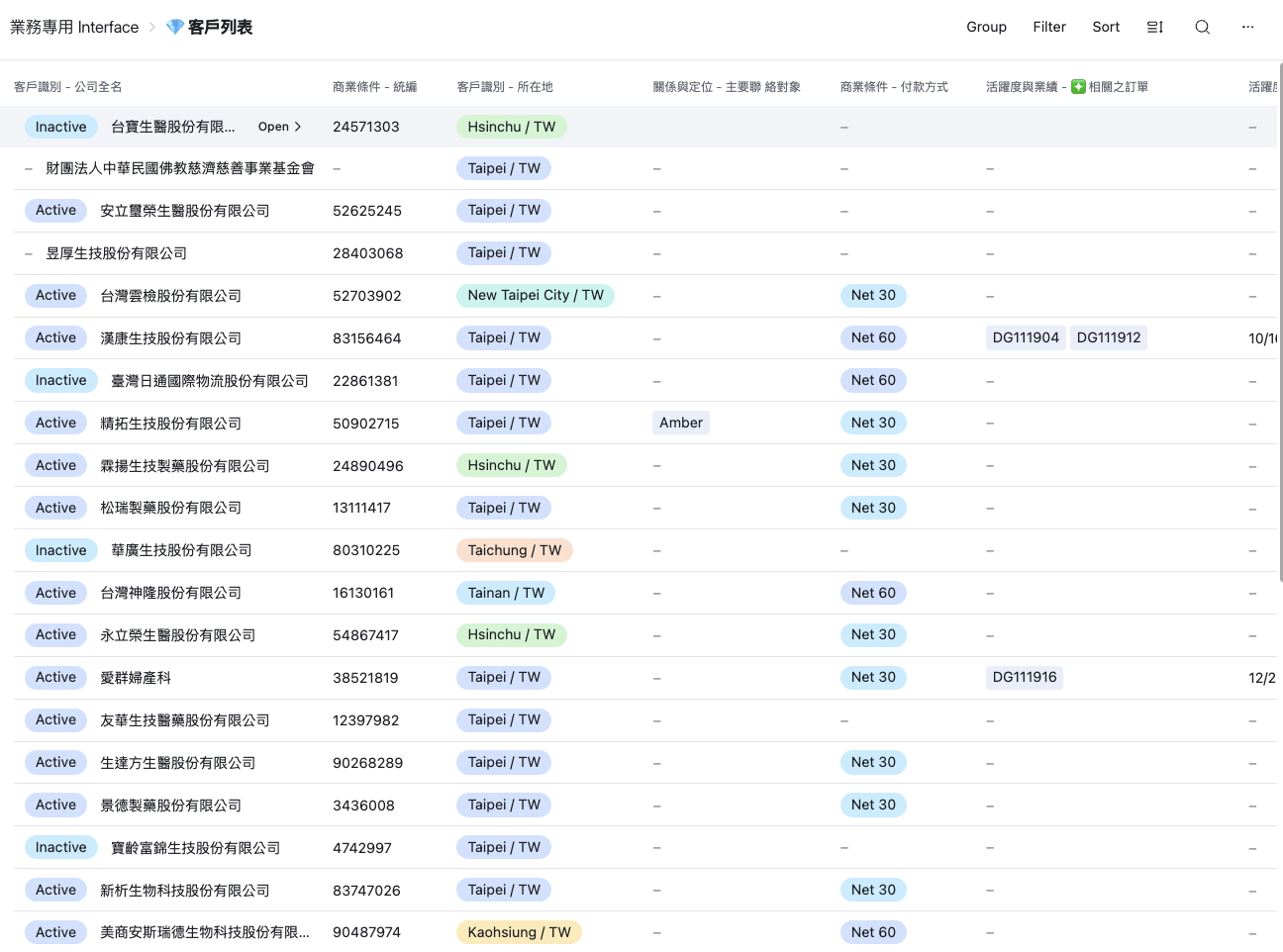Go to 業務專用 Interface breadcrumb

[74, 27]
